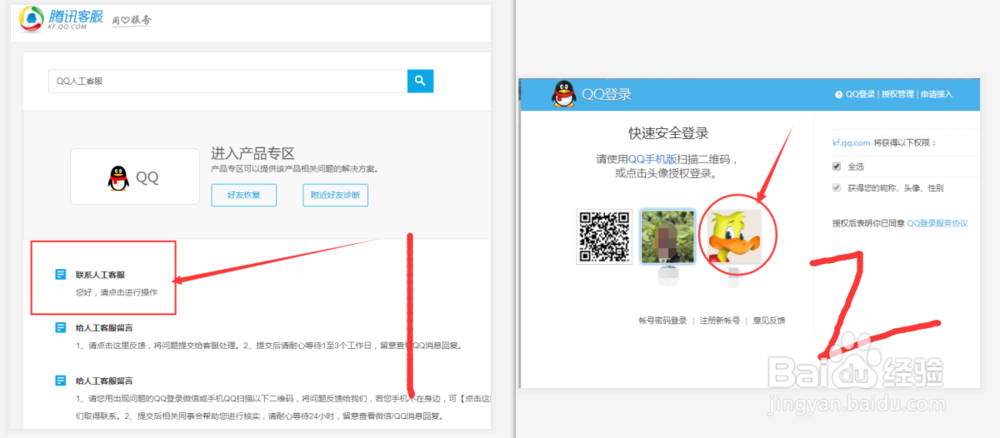
Task: Click the document icon beside 联系人工客服
Action: click(x=61, y=275)
